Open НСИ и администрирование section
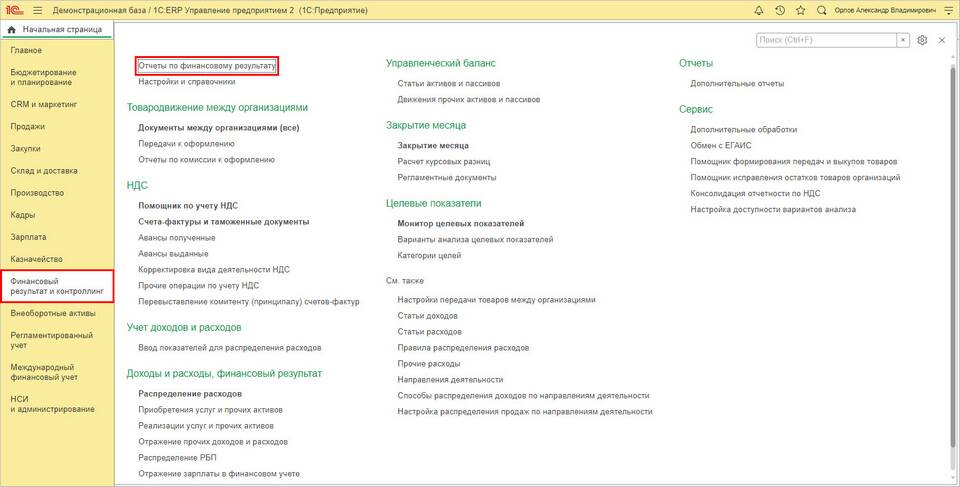This screenshot has width=960, height=487. pos(53,404)
